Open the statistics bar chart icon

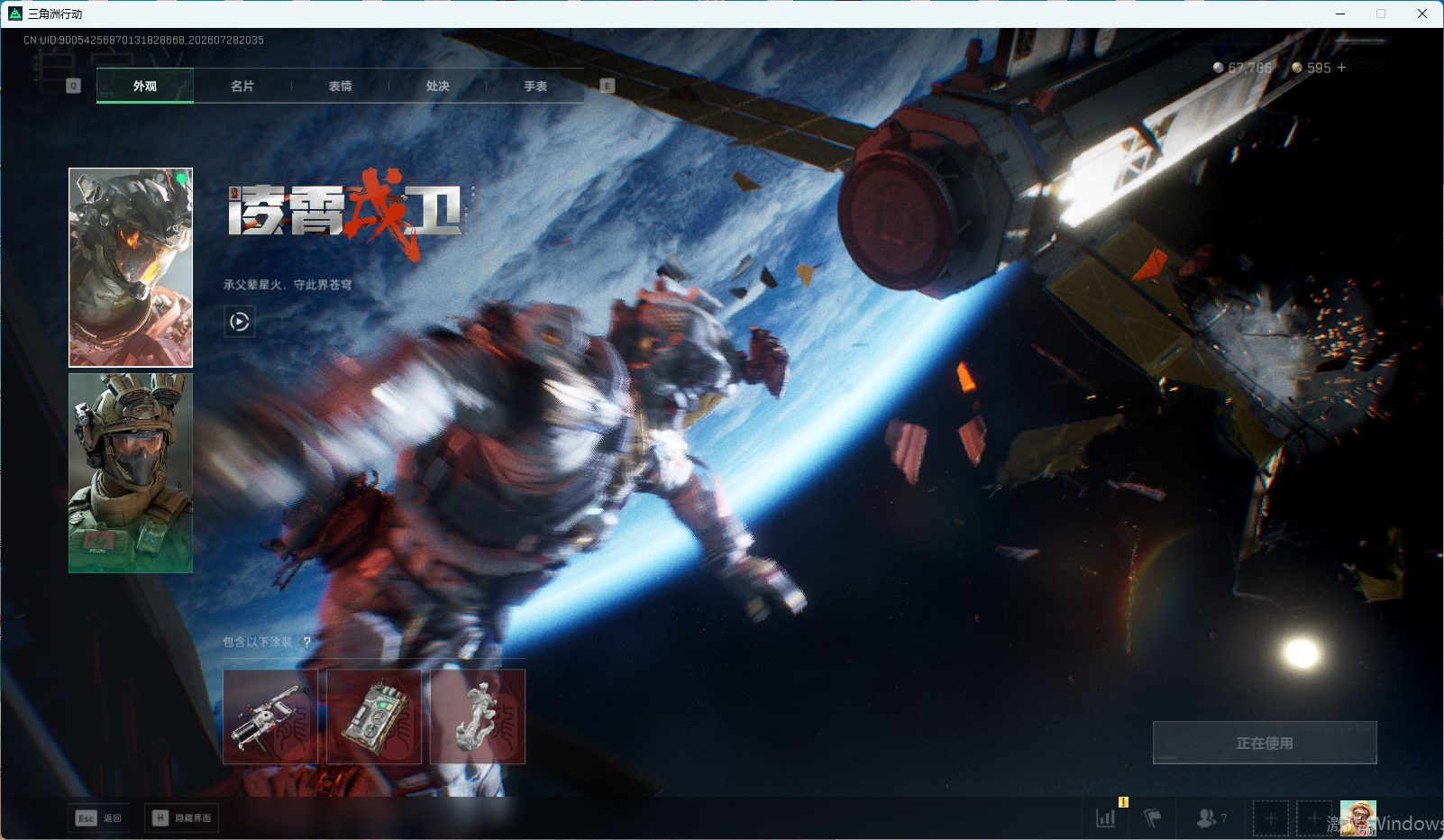point(1106,818)
